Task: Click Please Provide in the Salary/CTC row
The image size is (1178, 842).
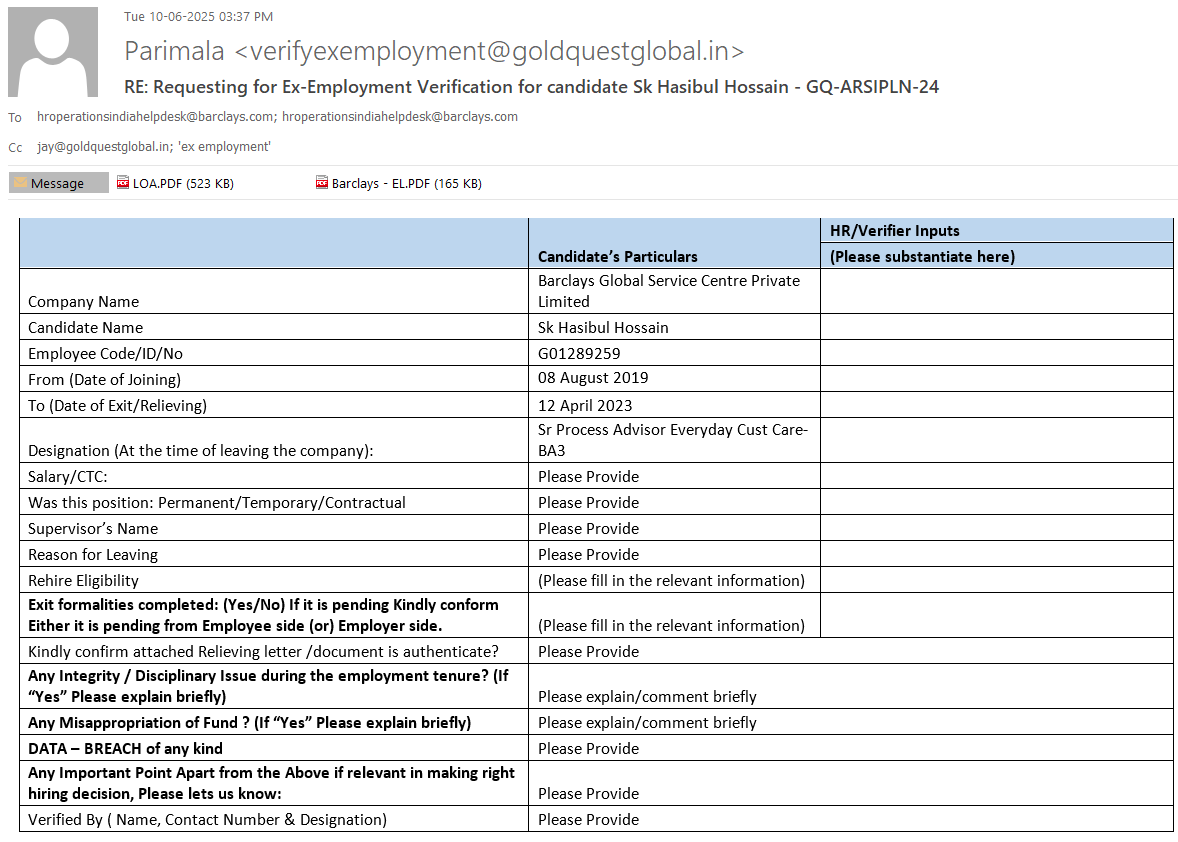Action: coord(588,477)
